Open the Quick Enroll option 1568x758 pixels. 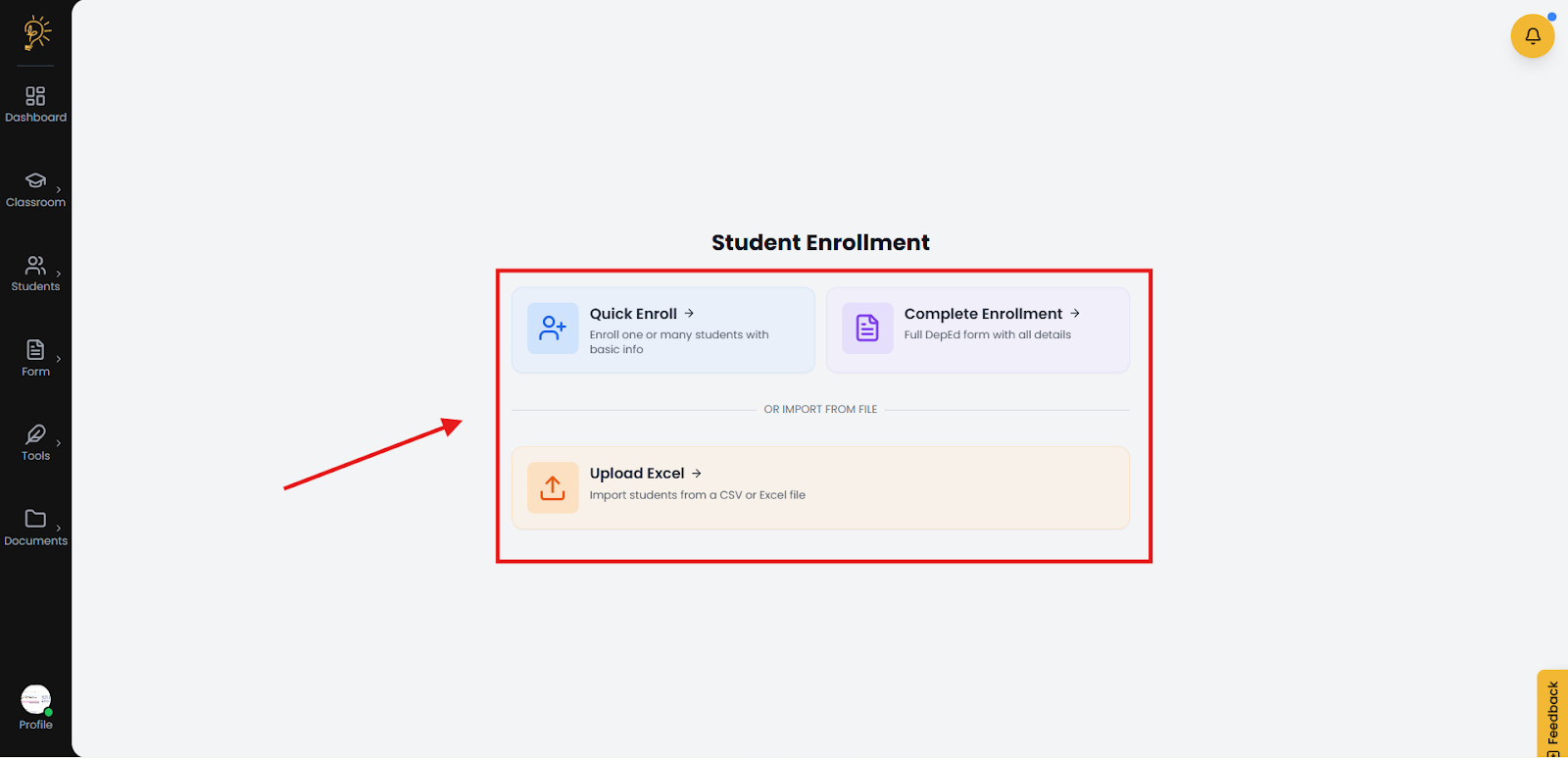click(x=663, y=330)
